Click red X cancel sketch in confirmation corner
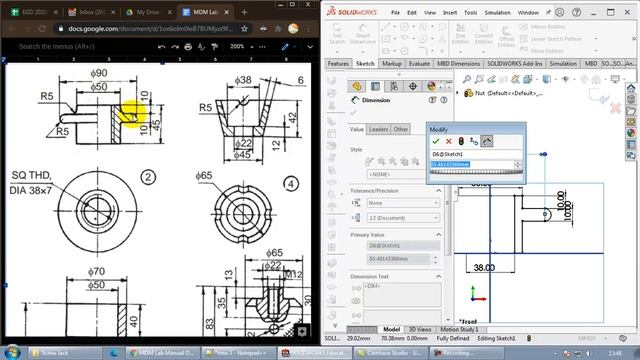 point(616,108)
